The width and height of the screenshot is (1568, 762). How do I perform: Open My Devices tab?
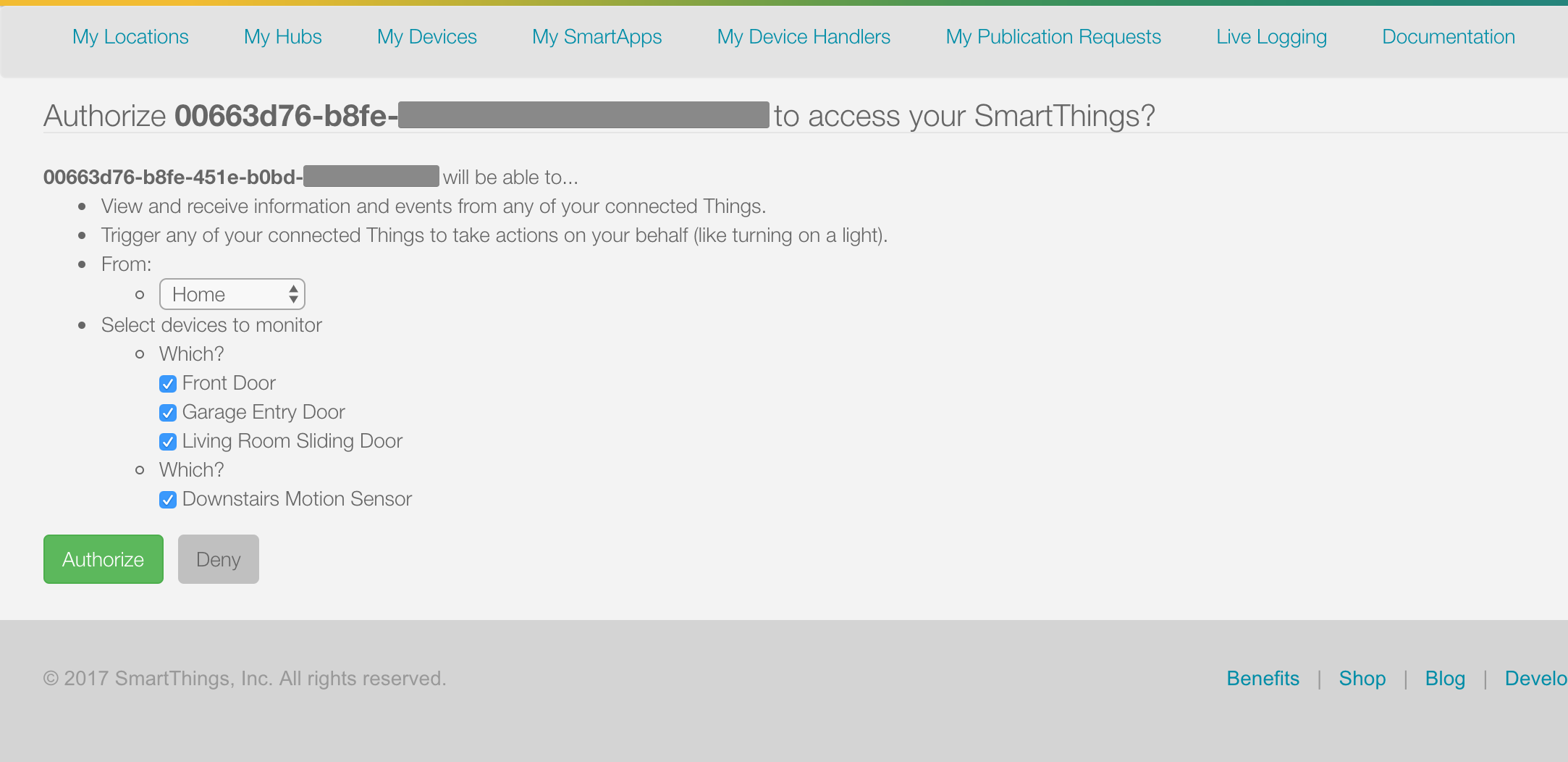tap(427, 37)
